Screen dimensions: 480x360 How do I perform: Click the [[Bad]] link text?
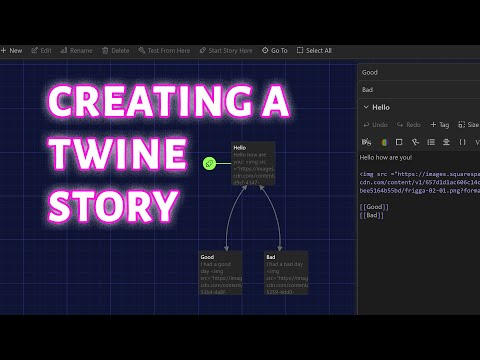click(x=372, y=215)
